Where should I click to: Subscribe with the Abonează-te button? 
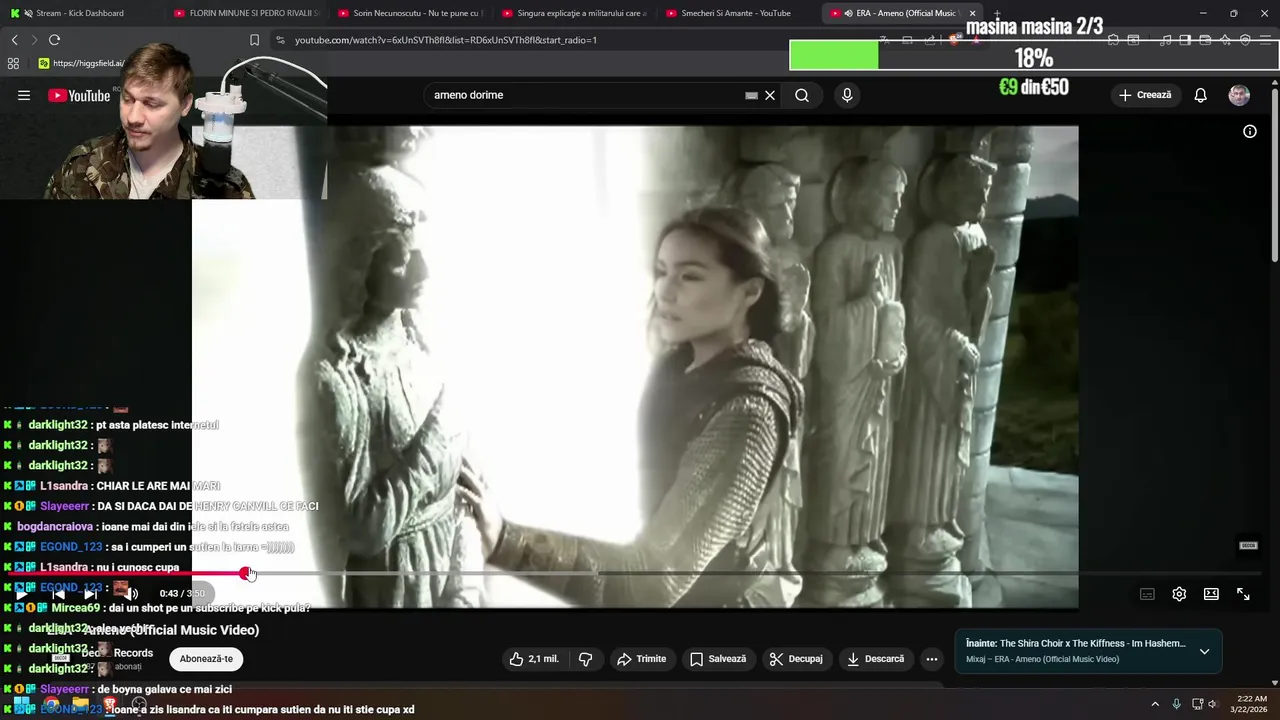[x=206, y=659]
